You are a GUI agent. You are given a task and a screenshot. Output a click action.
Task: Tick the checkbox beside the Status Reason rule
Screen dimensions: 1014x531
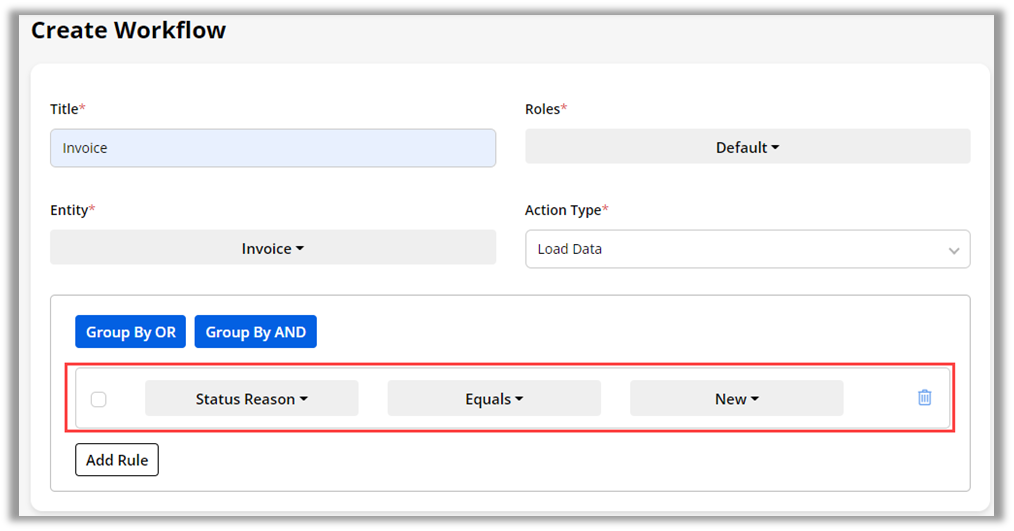coord(99,399)
